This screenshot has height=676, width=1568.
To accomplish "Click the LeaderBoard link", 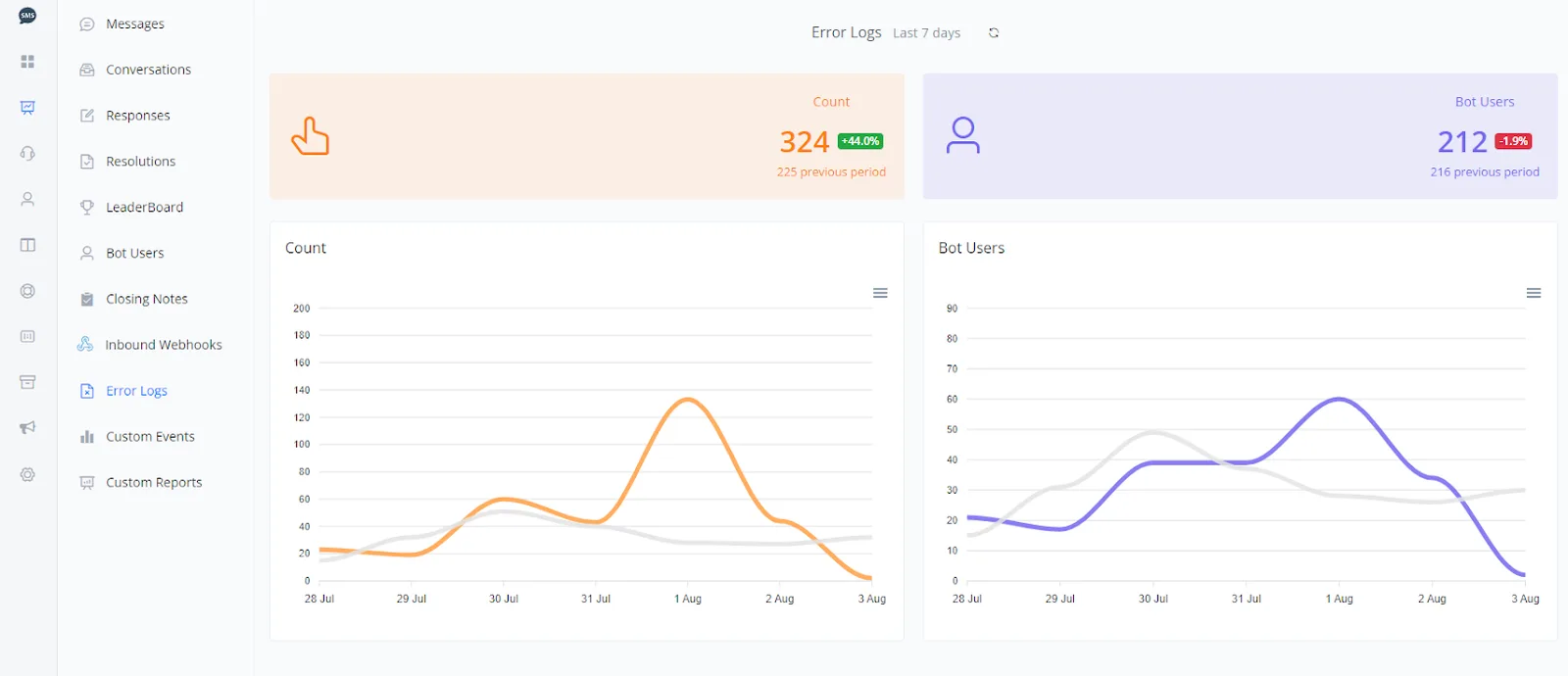I will [144, 207].
